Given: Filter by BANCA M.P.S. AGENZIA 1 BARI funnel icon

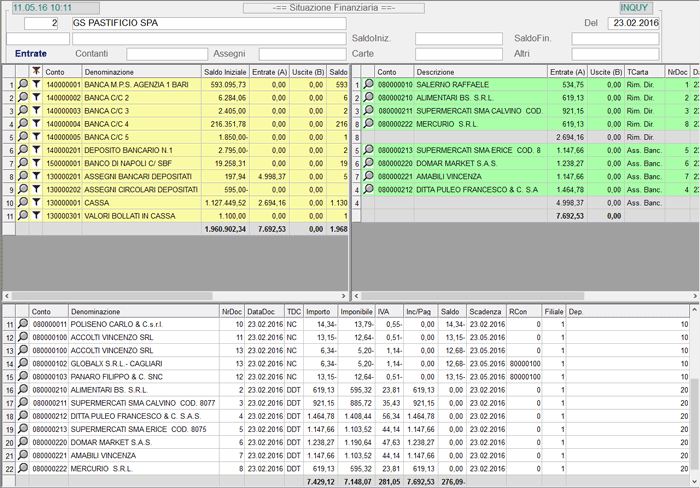Looking at the screenshot, I should click(x=36, y=84).
